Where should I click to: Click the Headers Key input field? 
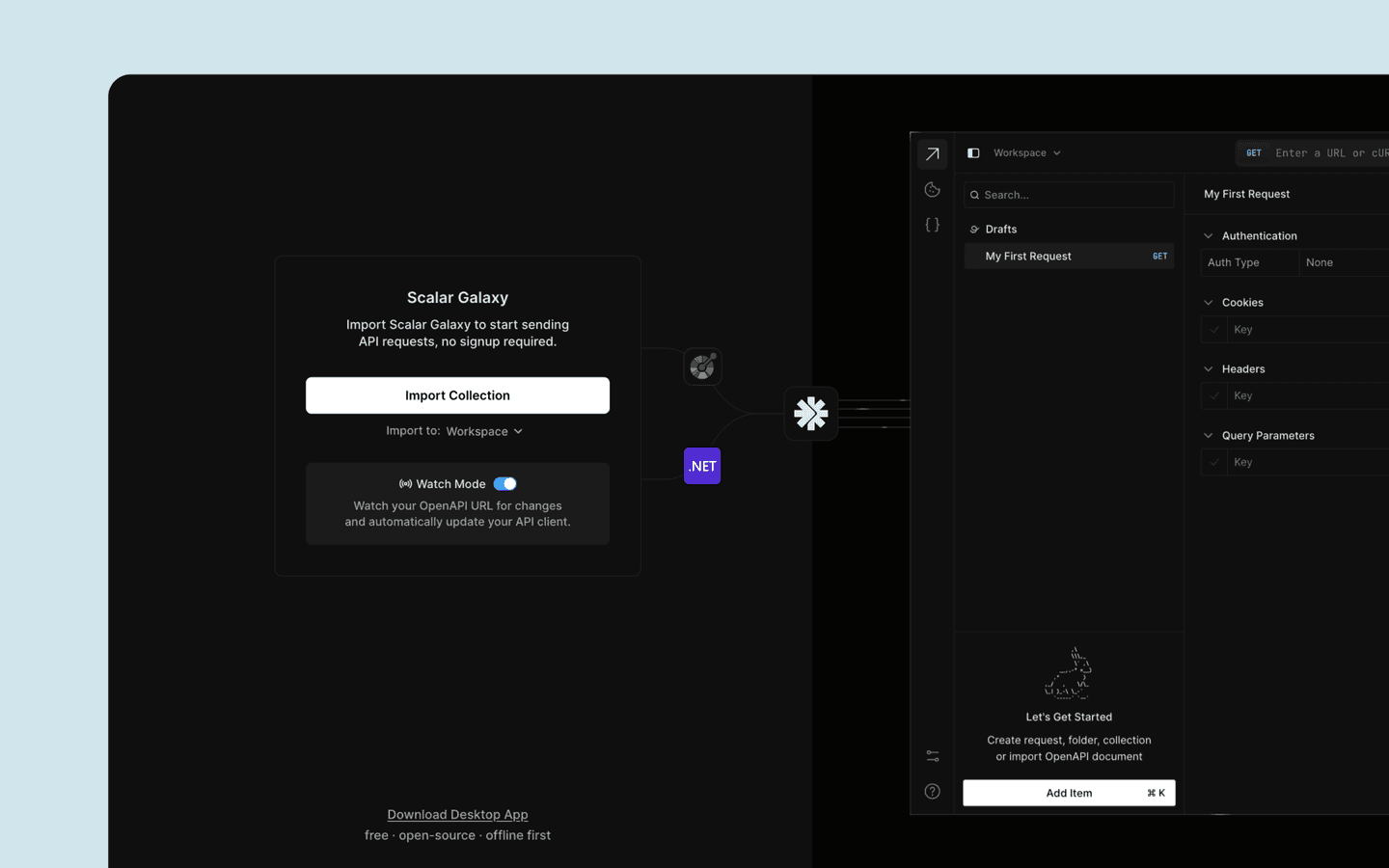(1308, 395)
